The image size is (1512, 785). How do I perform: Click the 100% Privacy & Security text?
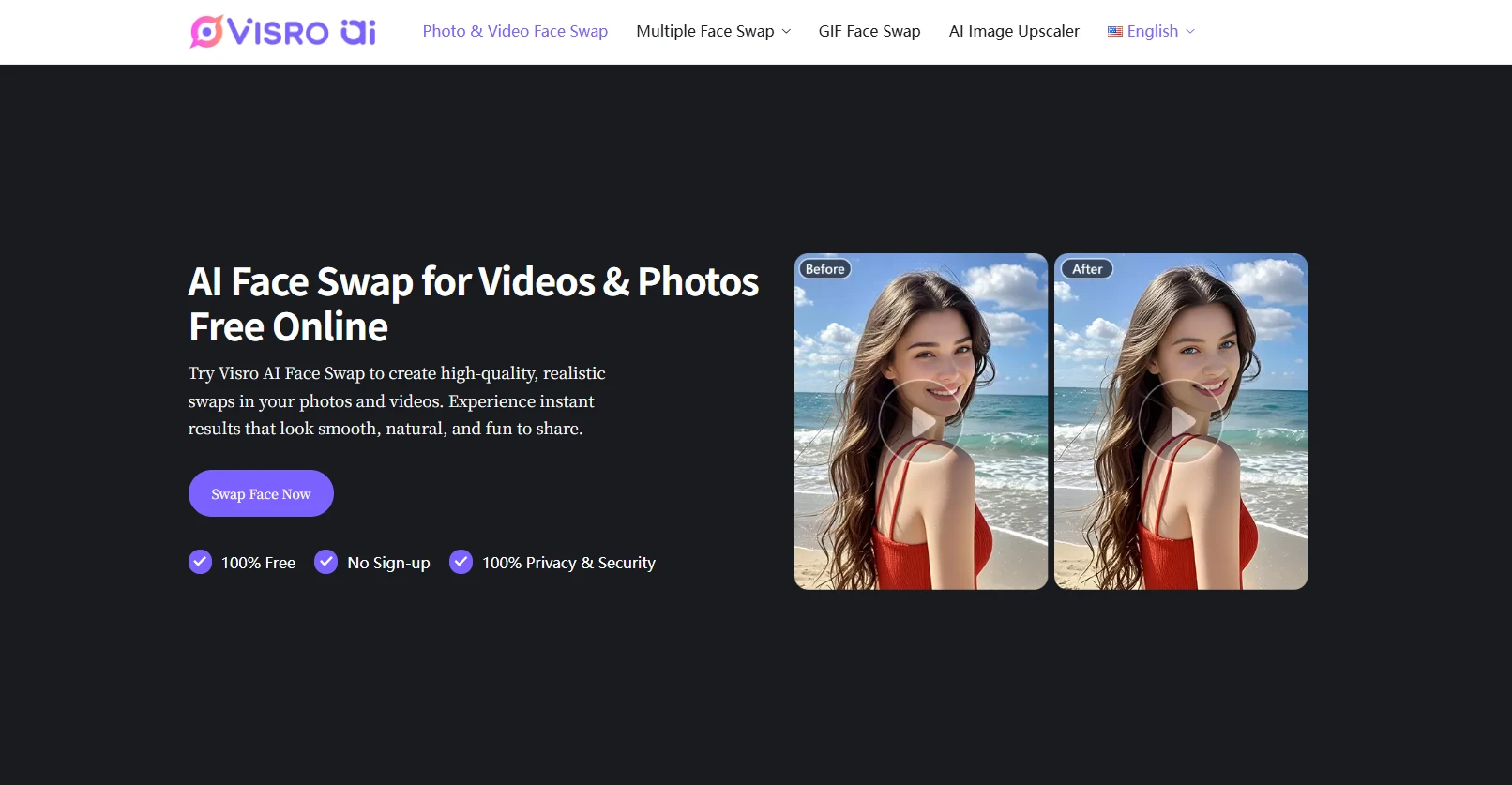tap(568, 563)
